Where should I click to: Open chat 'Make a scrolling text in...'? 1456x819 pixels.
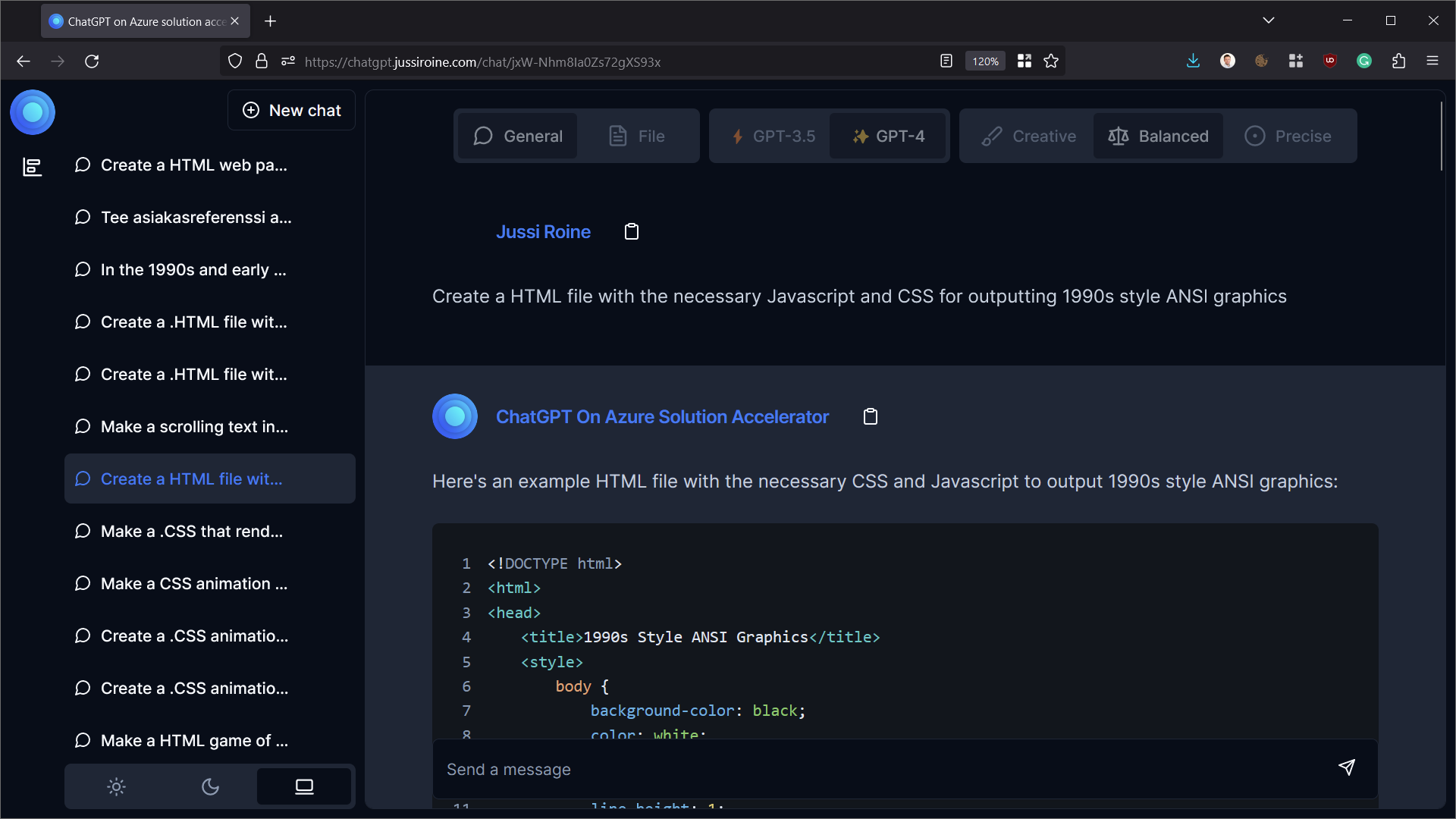click(x=210, y=427)
